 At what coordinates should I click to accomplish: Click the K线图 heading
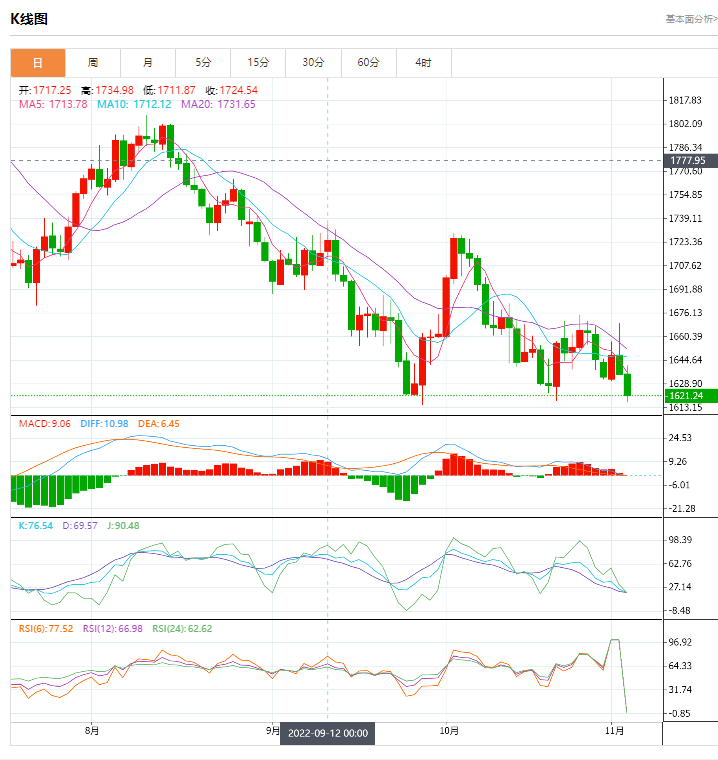pyautogui.click(x=29, y=19)
